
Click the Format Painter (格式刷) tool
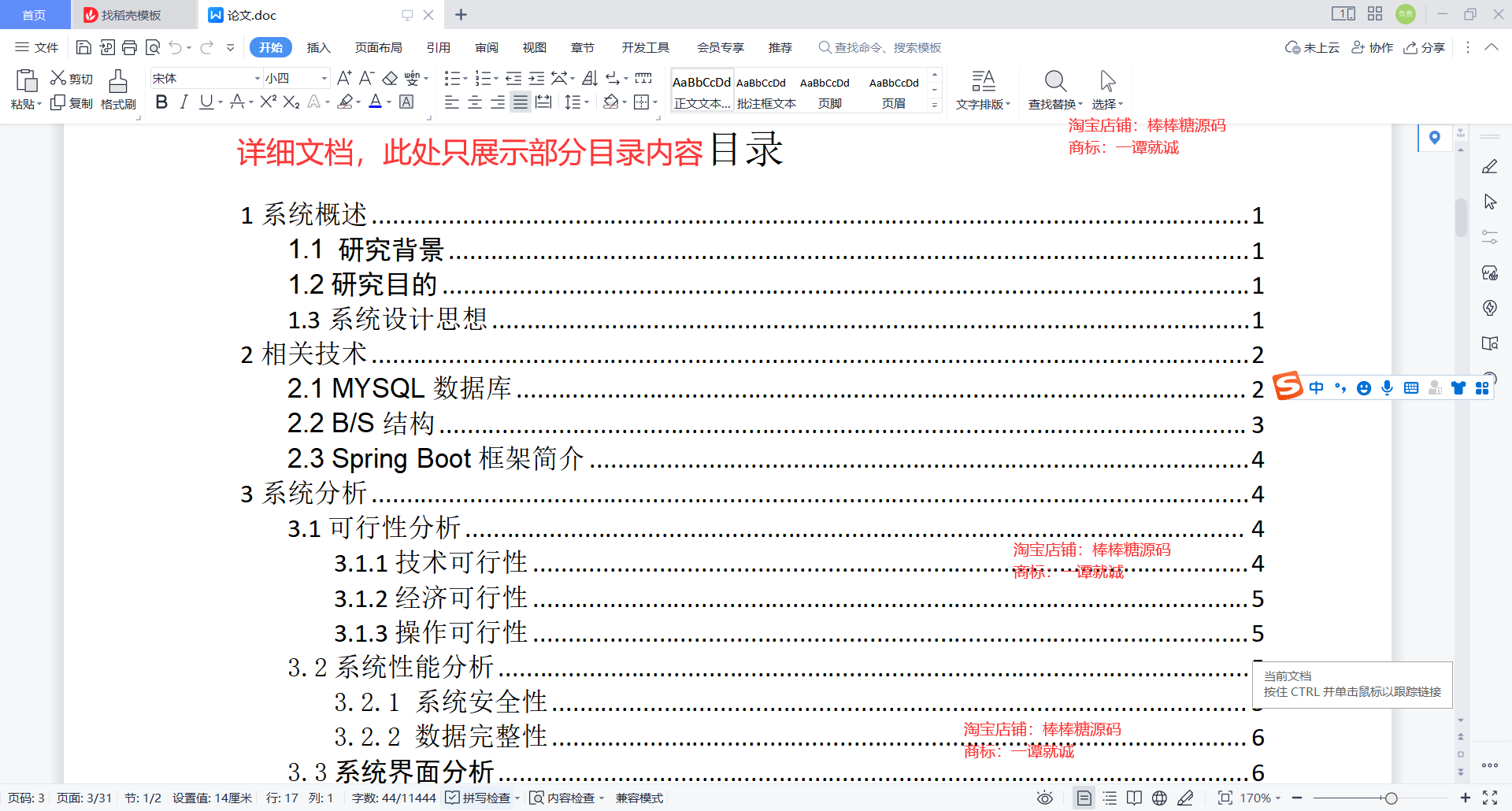pyautogui.click(x=118, y=90)
